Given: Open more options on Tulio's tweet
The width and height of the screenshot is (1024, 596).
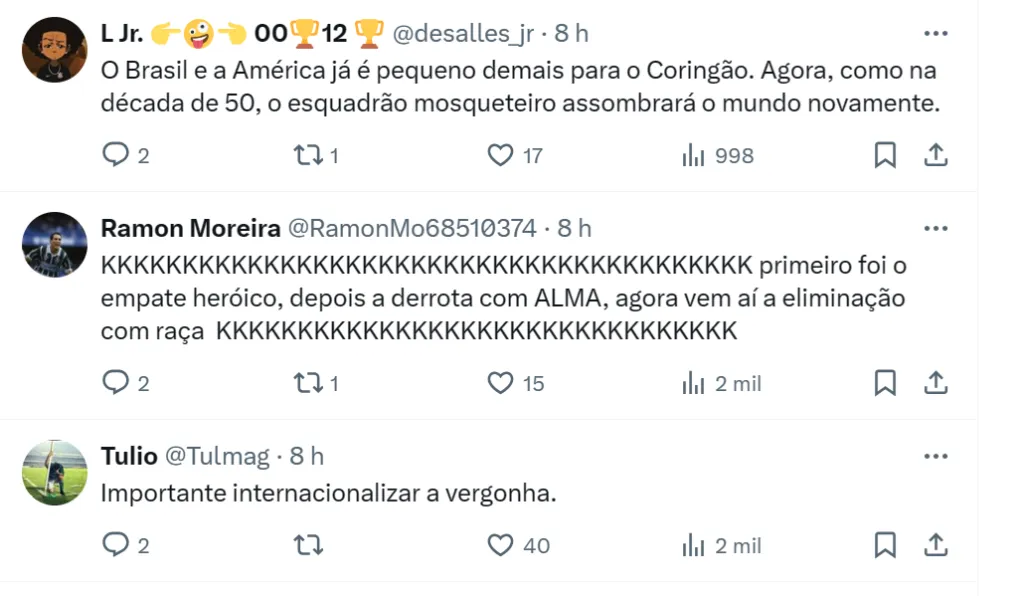Looking at the screenshot, I should point(935,457).
